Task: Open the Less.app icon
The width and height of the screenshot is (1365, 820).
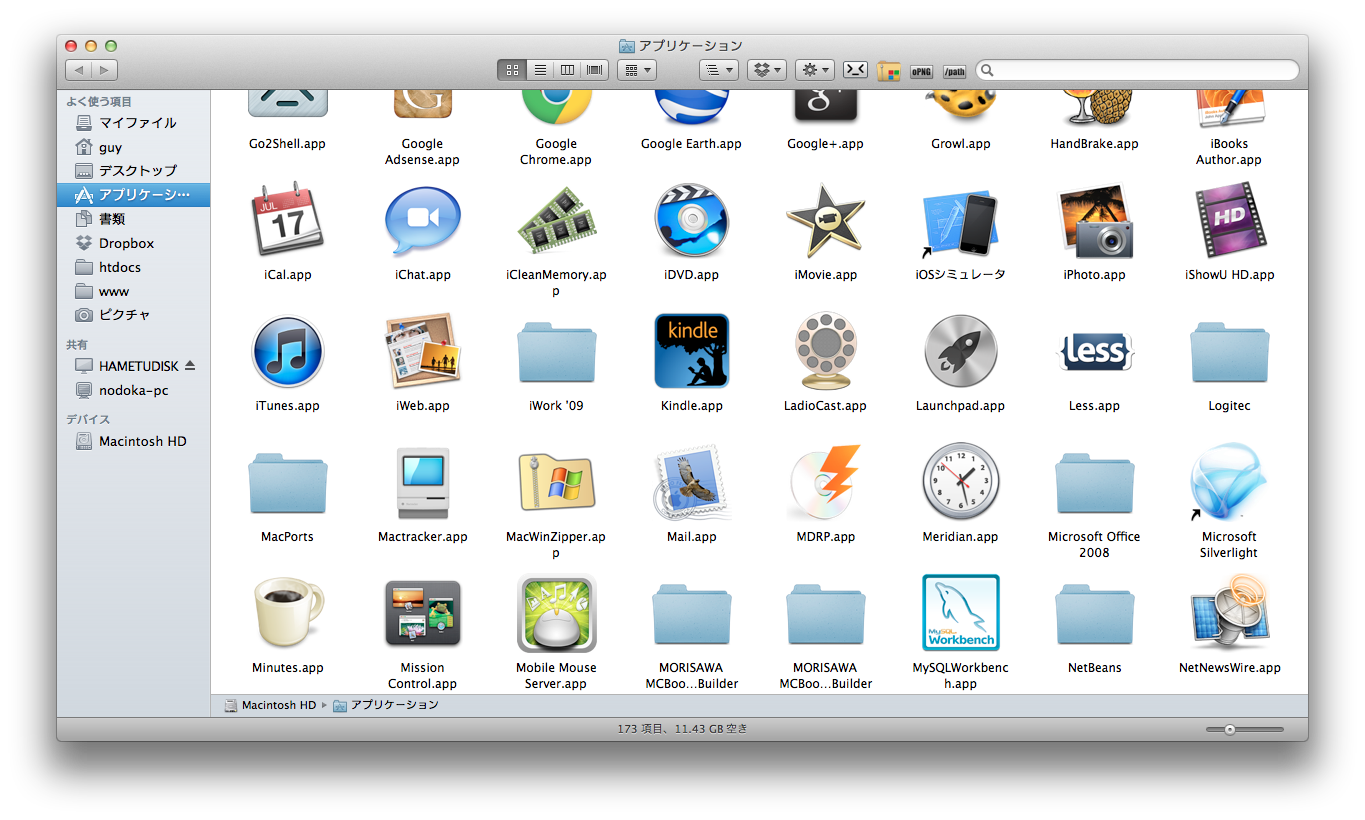Action: coord(1094,351)
